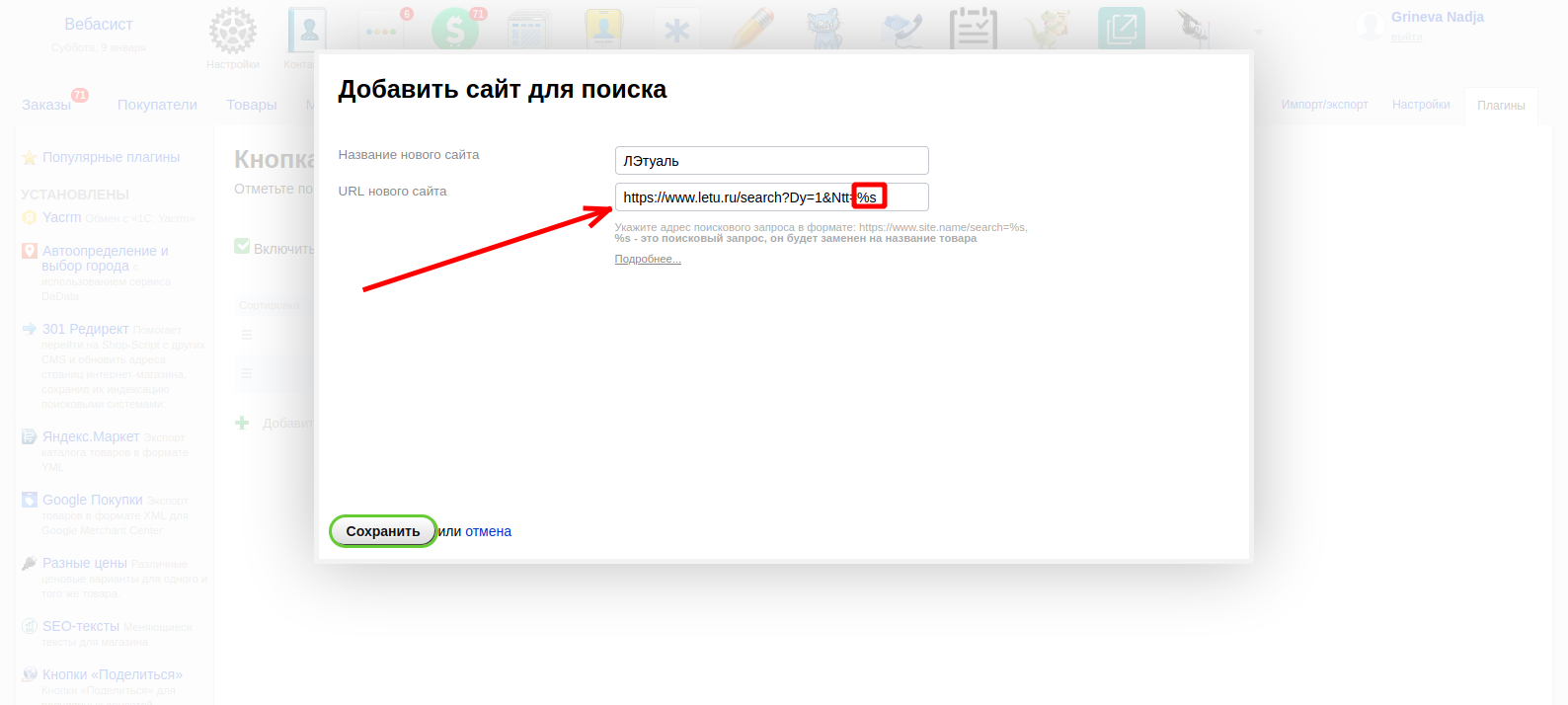
Task: Click the Автоопределение и выбор города plugin icon
Action: tap(30, 251)
